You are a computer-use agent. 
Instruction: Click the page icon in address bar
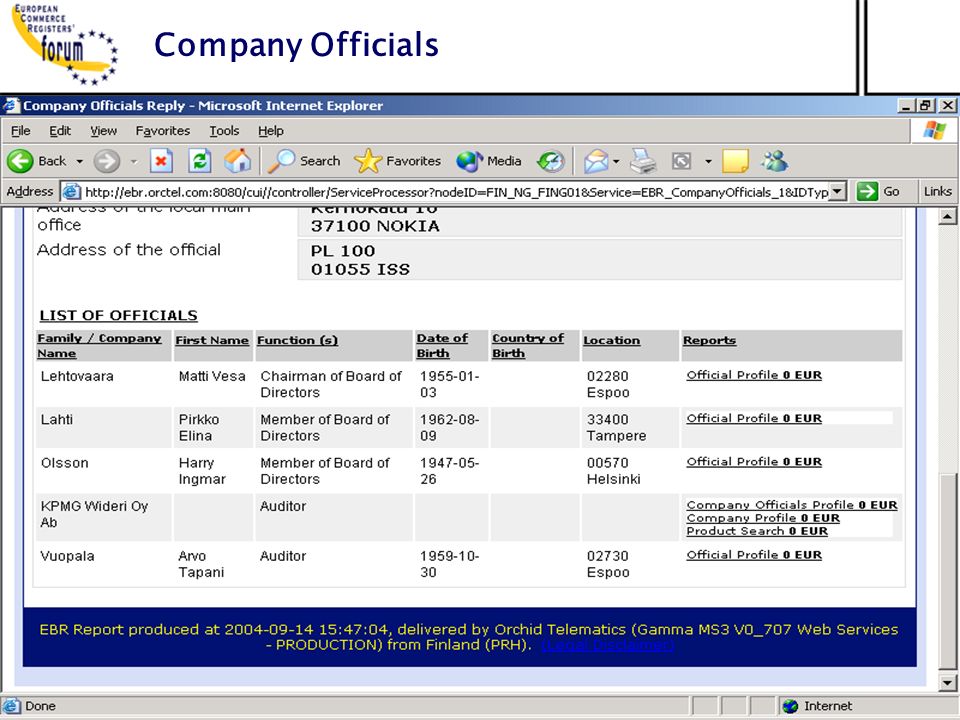click(x=72, y=192)
